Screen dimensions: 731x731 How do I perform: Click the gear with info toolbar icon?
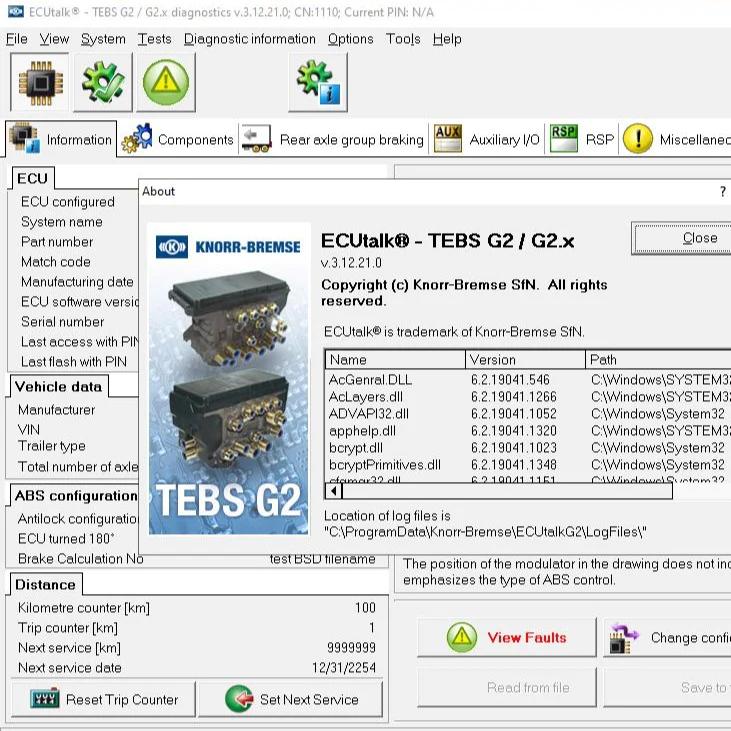(x=318, y=83)
